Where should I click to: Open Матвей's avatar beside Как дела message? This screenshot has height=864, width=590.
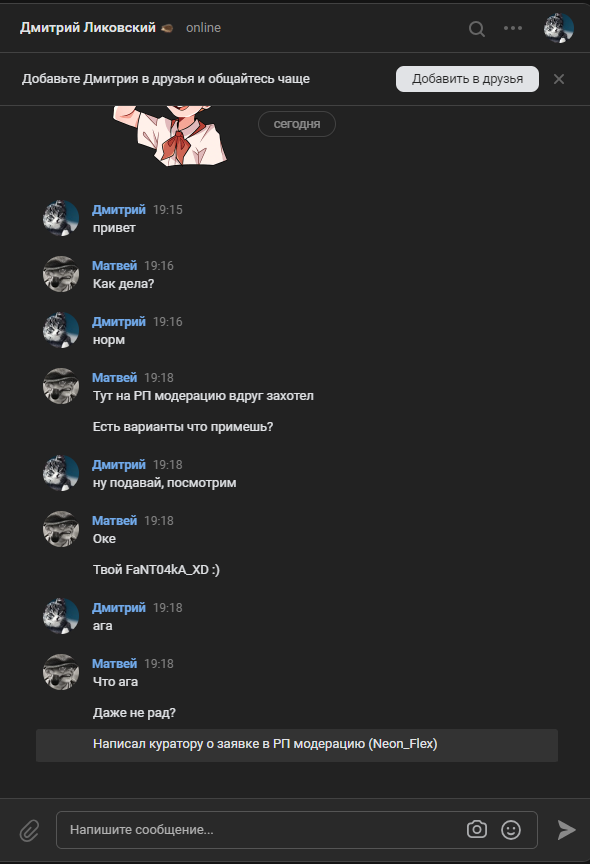pos(61,274)
